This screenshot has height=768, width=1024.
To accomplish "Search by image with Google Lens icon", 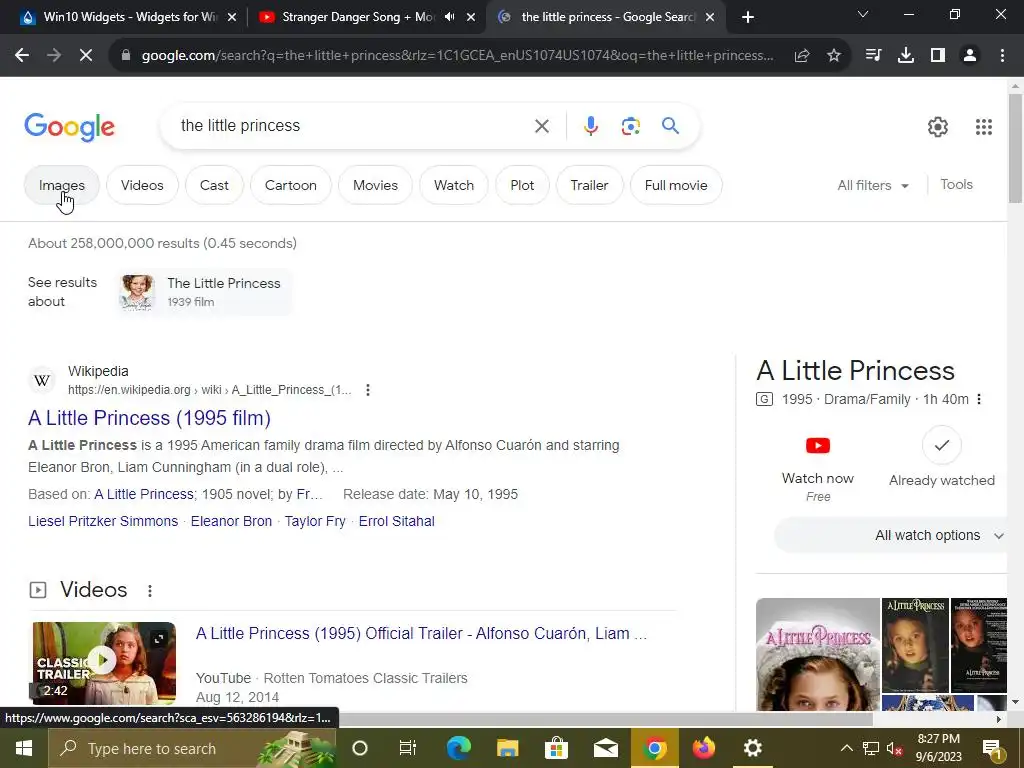I will (630, 126).
